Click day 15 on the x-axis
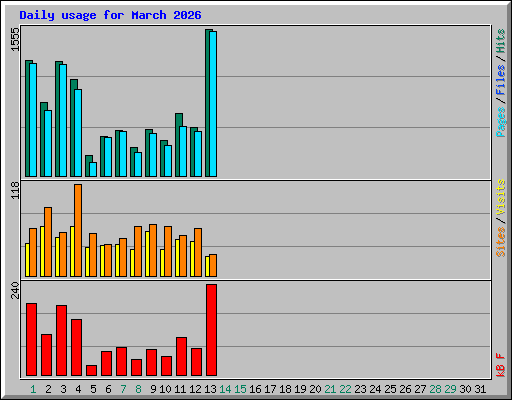Image resolution: width=512 pixels, height=400 pixels. click(240, 389)
